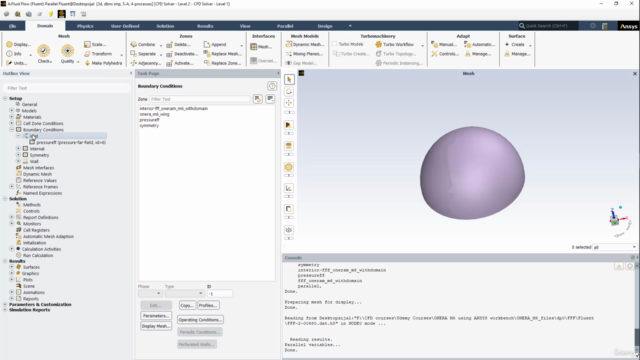The height and width of the screenshot is (360, 640).
Task: Open the File menu
Action: (13, 26)
